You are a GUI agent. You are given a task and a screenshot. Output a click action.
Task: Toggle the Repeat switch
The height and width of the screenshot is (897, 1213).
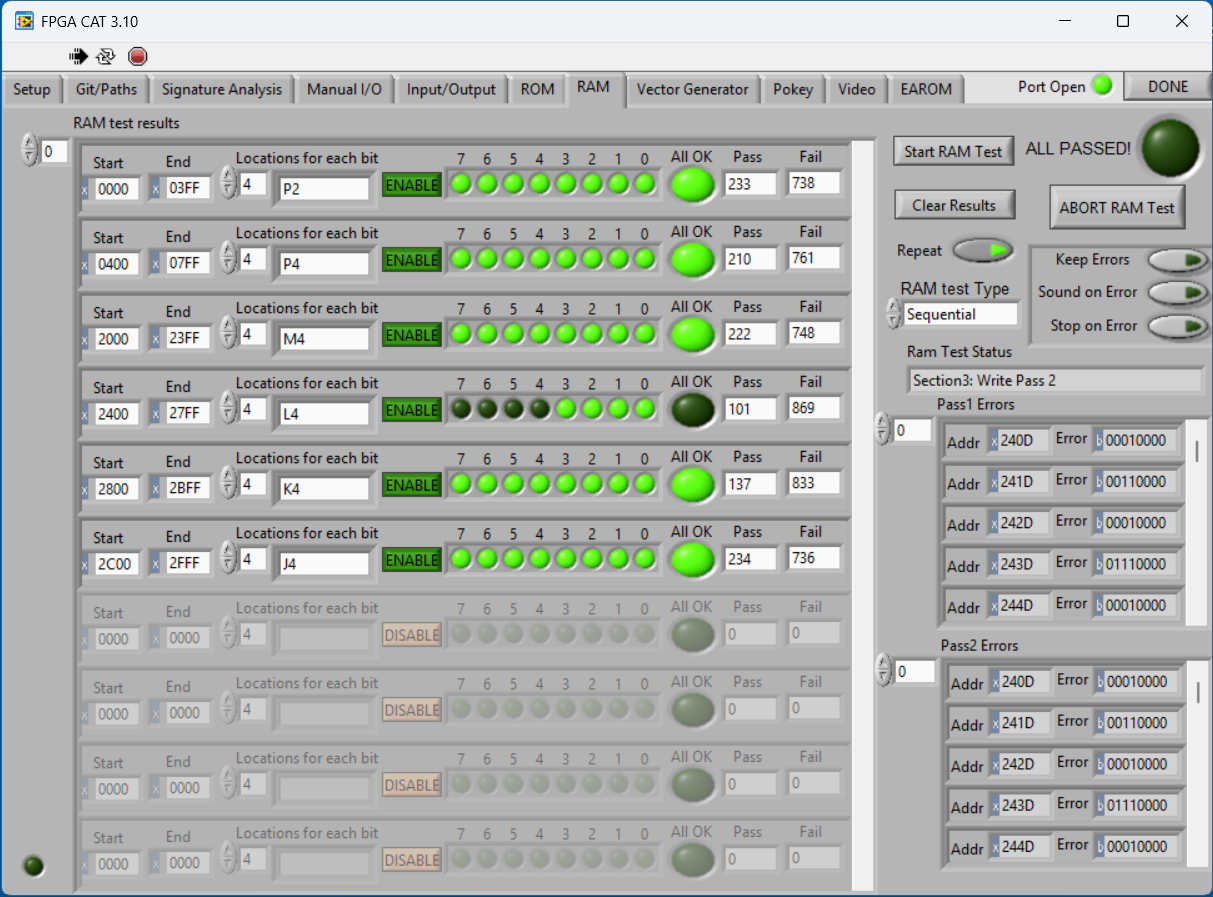point(982,250)
